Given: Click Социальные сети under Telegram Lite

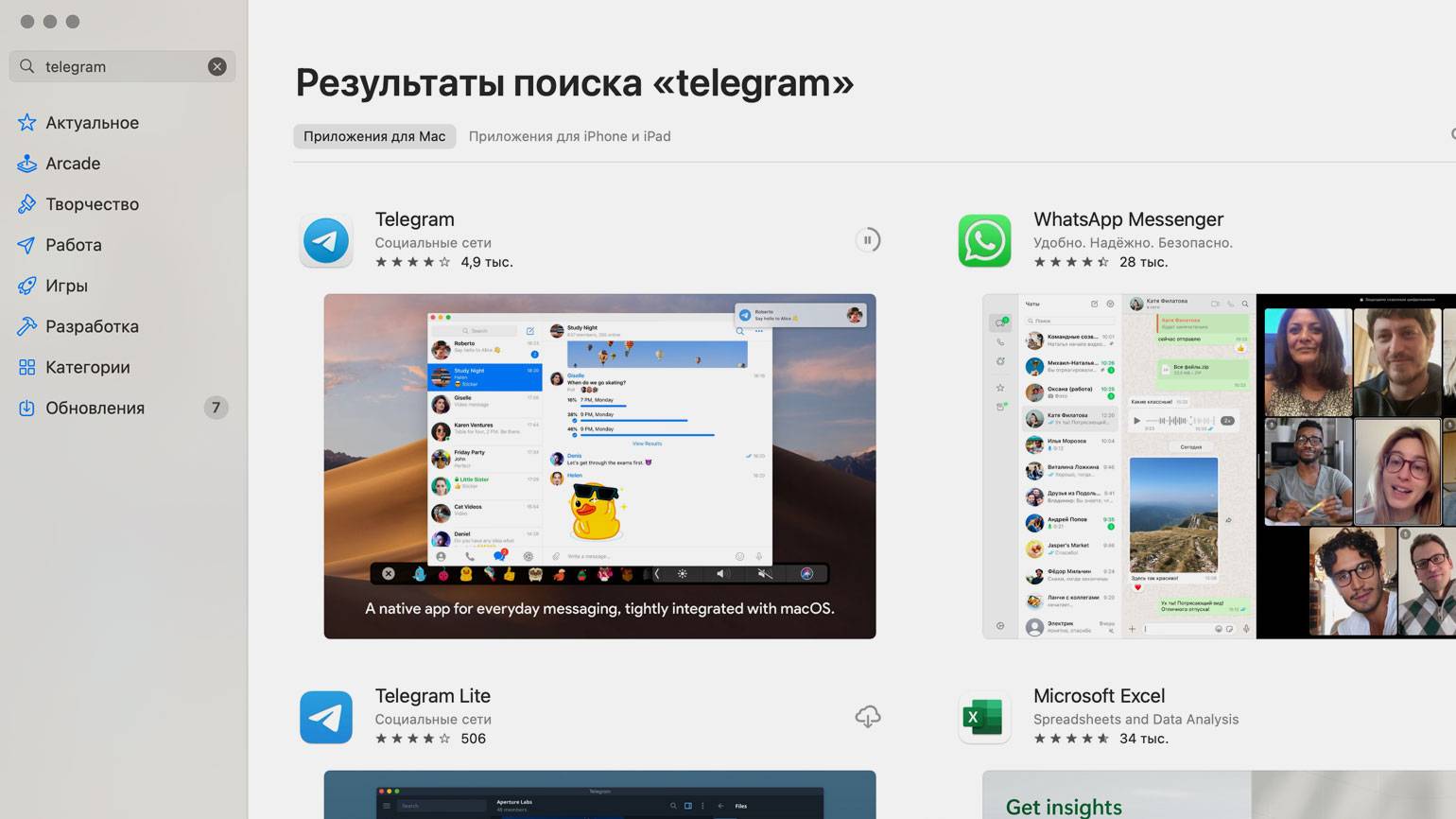Looking at the screenshot, I should point(432,720).
